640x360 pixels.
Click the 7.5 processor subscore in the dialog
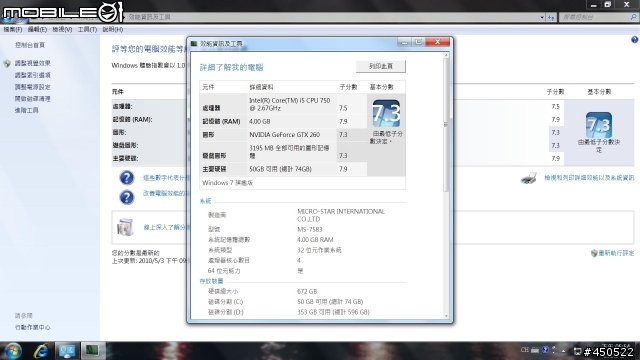(343, 108)
